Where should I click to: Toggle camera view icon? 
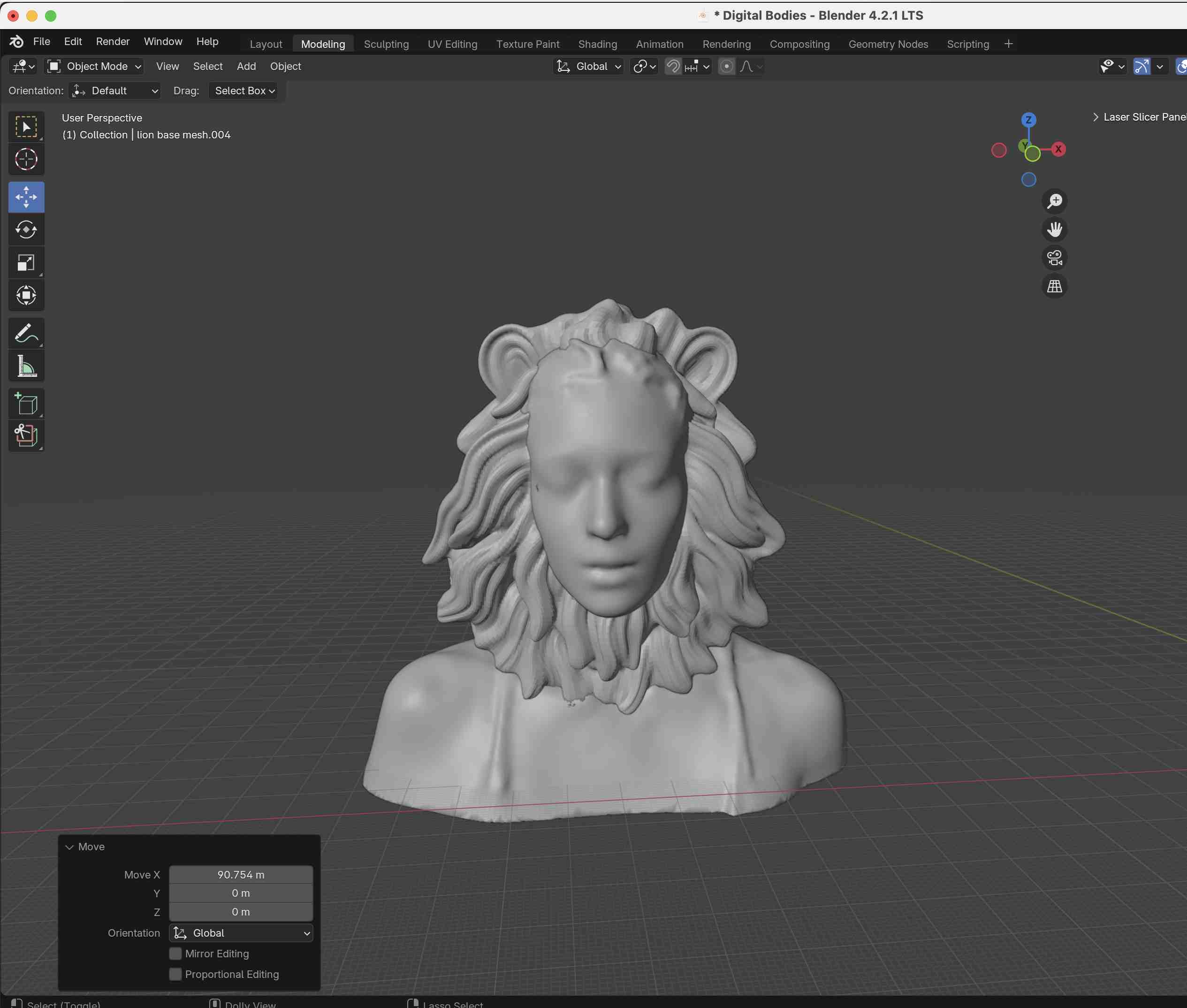1055,258
